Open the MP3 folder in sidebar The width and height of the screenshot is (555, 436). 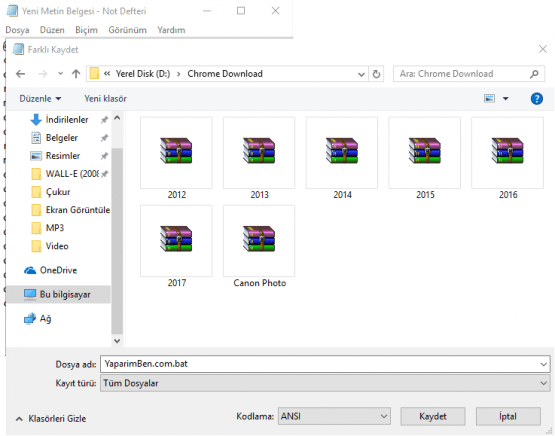pyautogui.click(x=48, y=228)
